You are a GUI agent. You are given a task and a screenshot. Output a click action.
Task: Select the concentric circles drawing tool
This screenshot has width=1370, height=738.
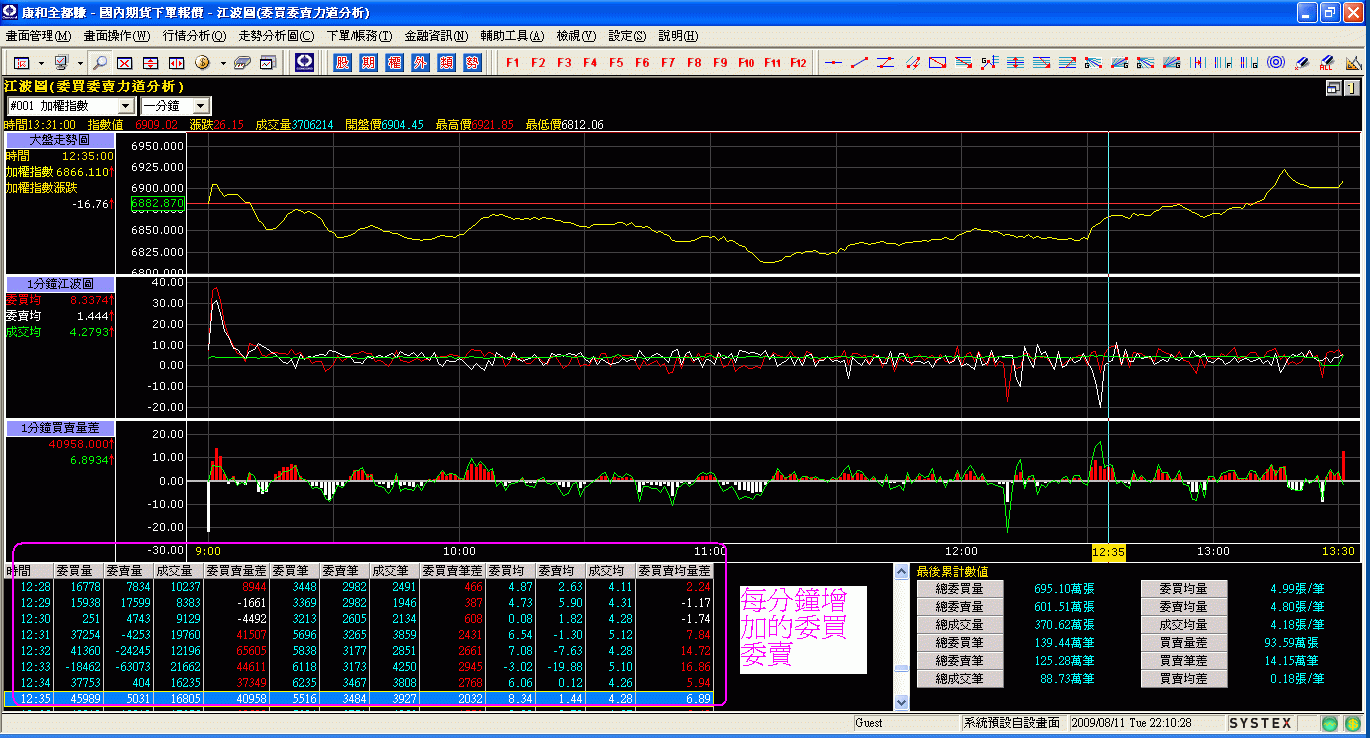pos(1276,63)
